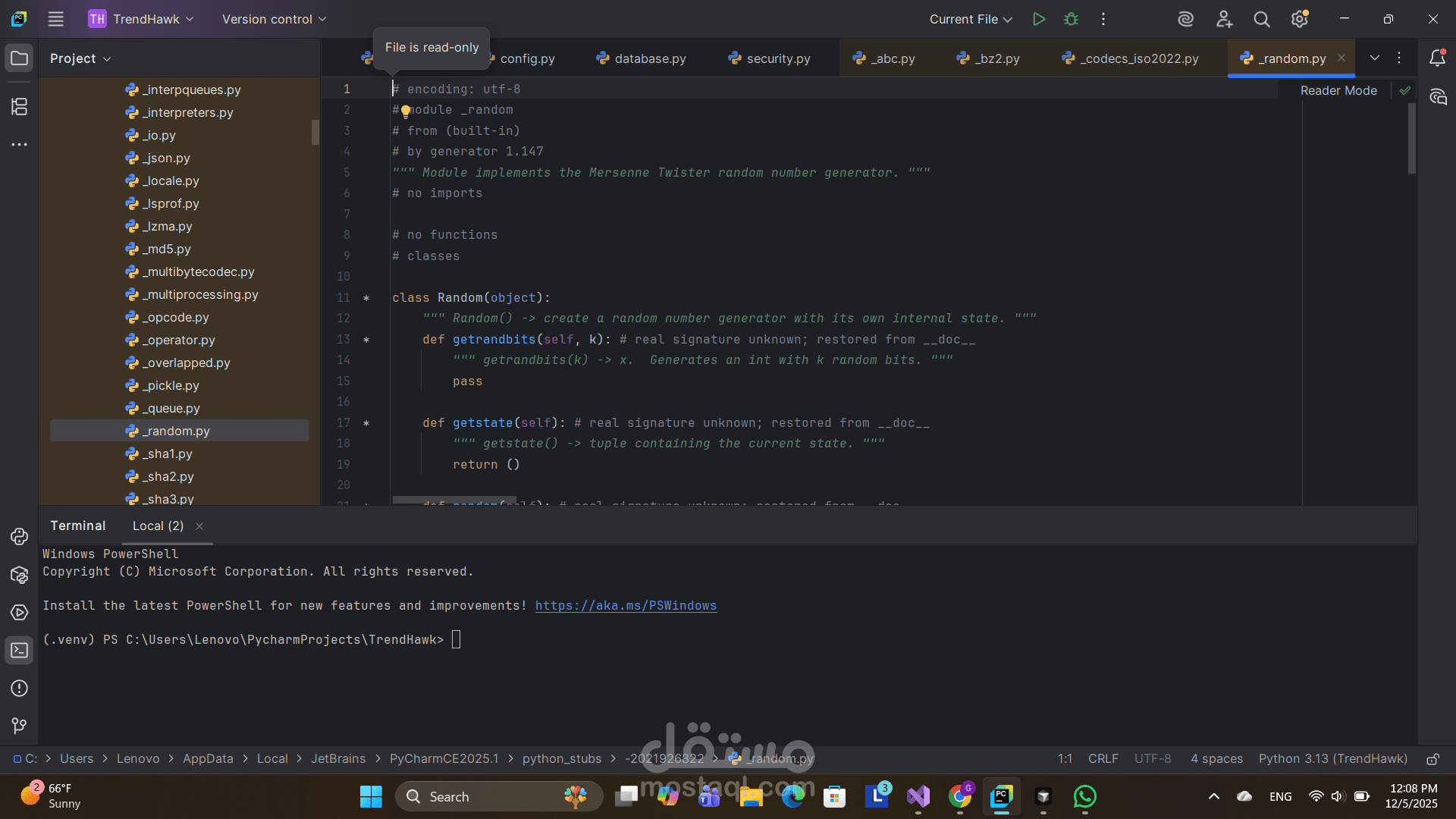Open the Services tool window

(19, 613)
